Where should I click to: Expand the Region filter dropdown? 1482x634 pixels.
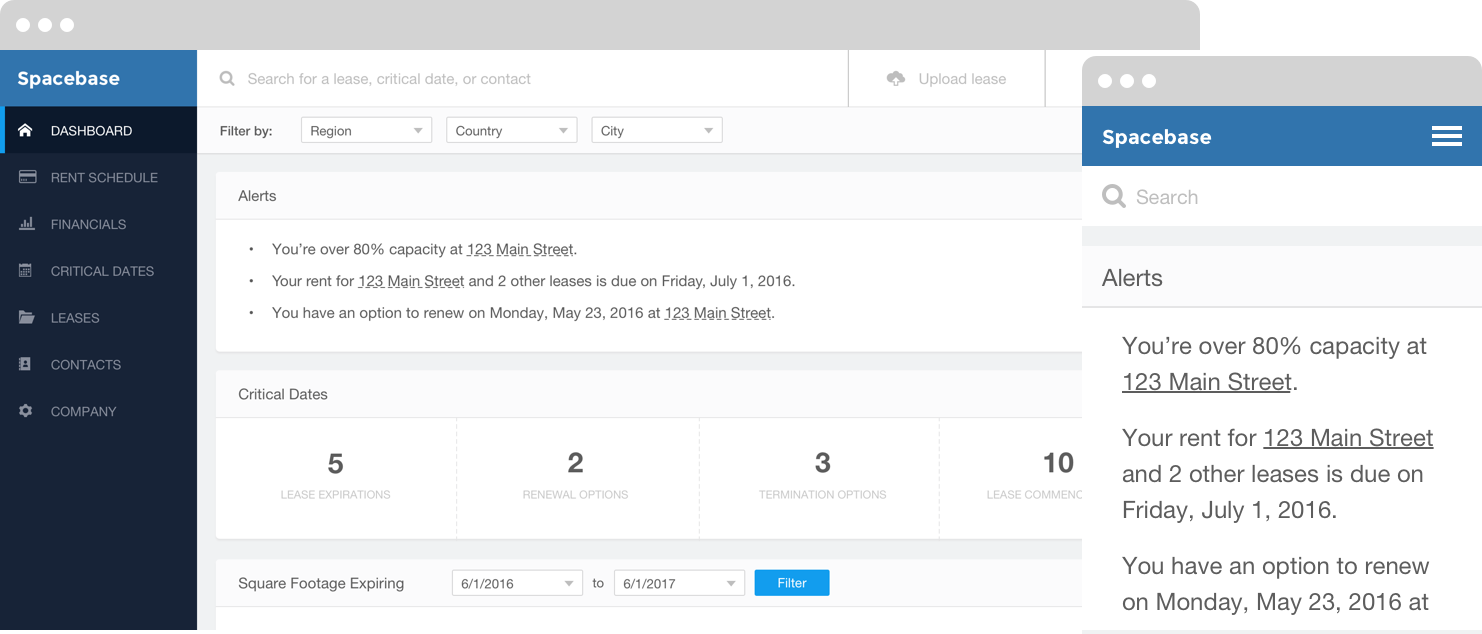coord(366,130)
